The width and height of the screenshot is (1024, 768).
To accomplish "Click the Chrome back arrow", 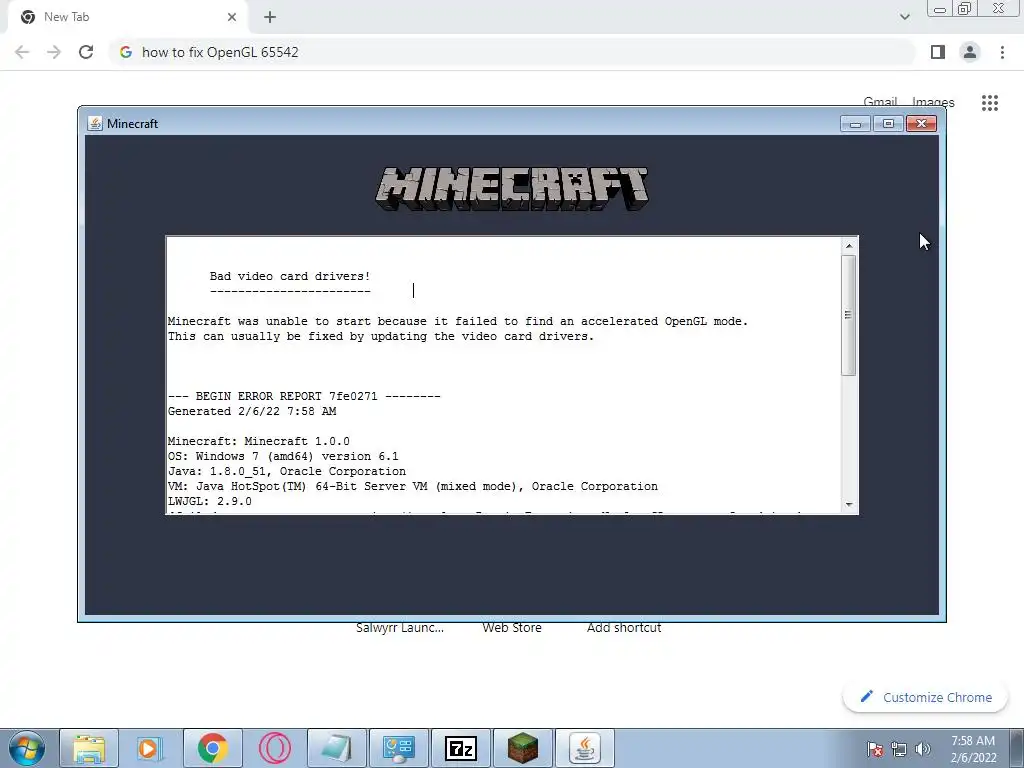I will [22, 52].
